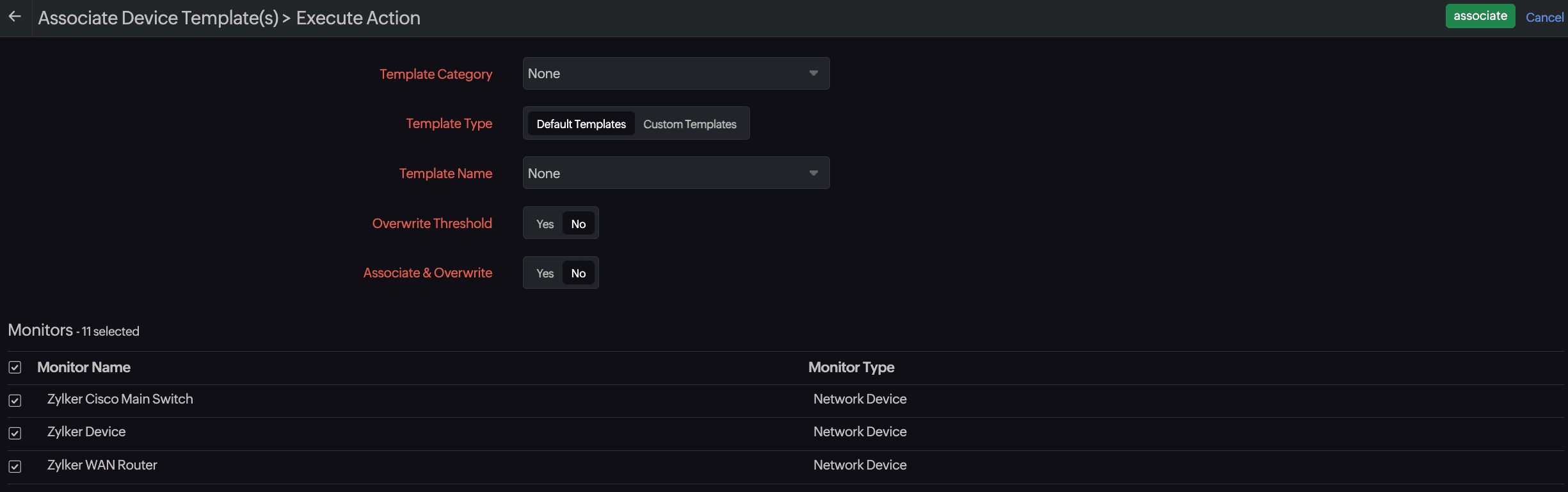This screenshot has width=1568, height=492.
Task: Uncheck Zylker Cisco Main Switch checkbox
Action: pyautogui.click(x=15, y=400)
